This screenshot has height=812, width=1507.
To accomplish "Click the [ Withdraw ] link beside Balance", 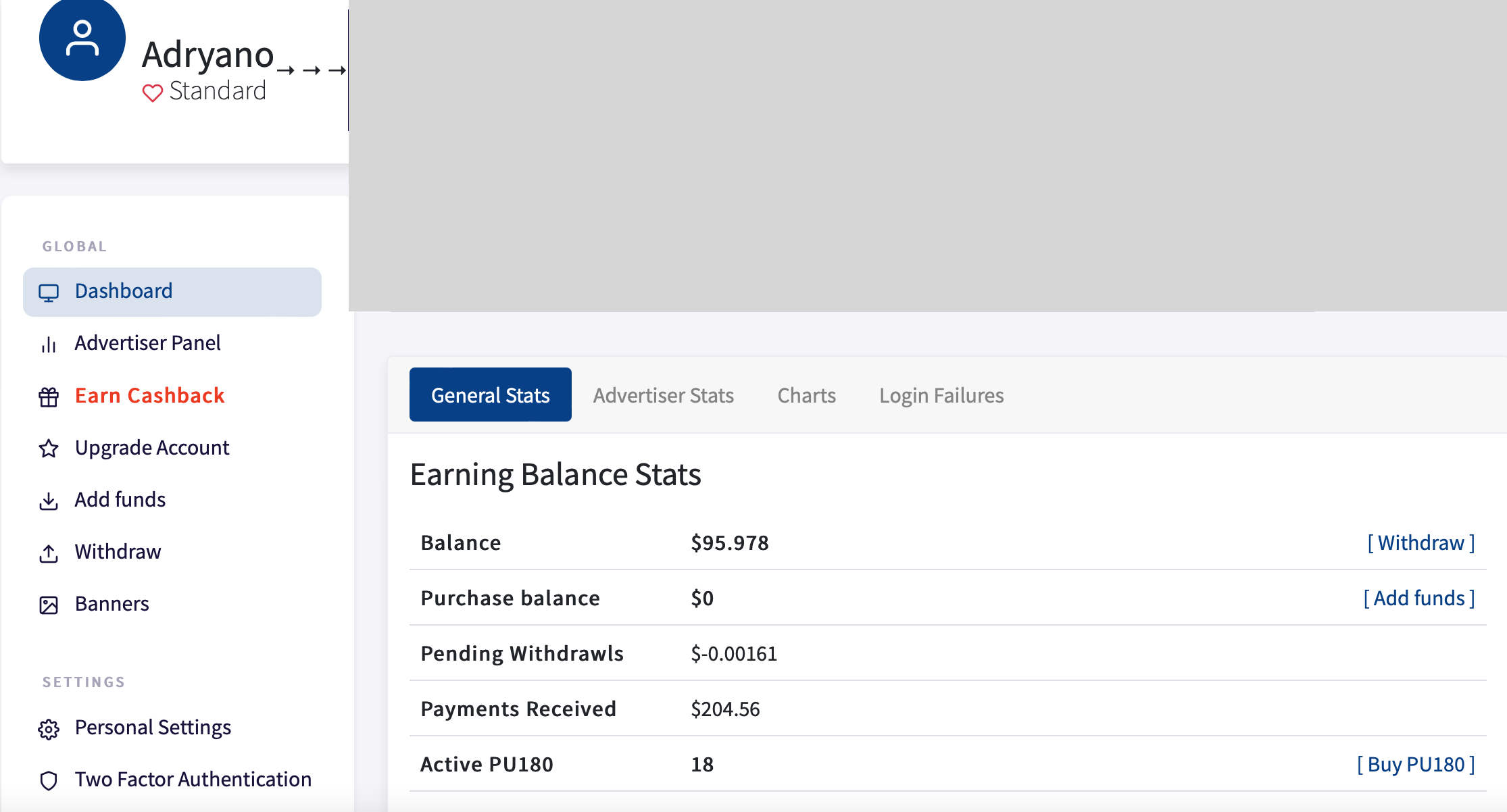I will 1420,542.
